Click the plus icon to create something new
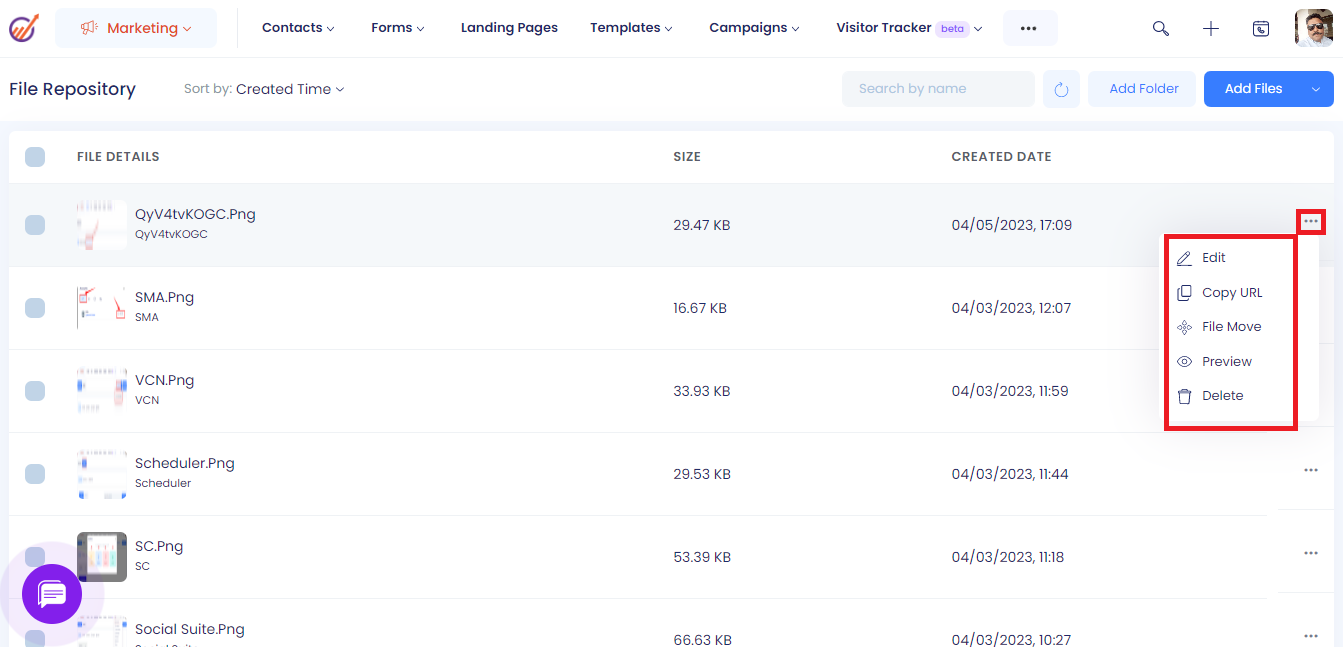Image resolution: width=1343 pixels, height=647 pixels. [x=1210, y=28]
